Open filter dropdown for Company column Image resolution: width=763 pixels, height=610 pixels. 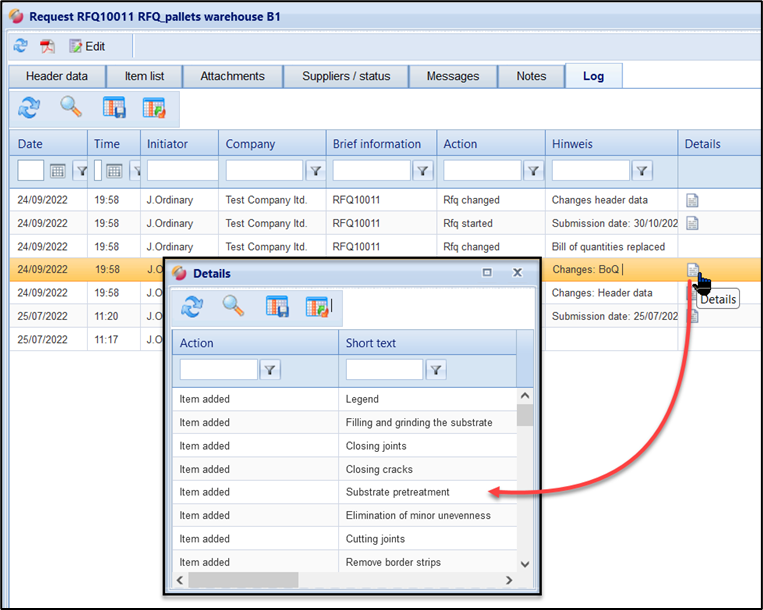(x=315, y=171)
